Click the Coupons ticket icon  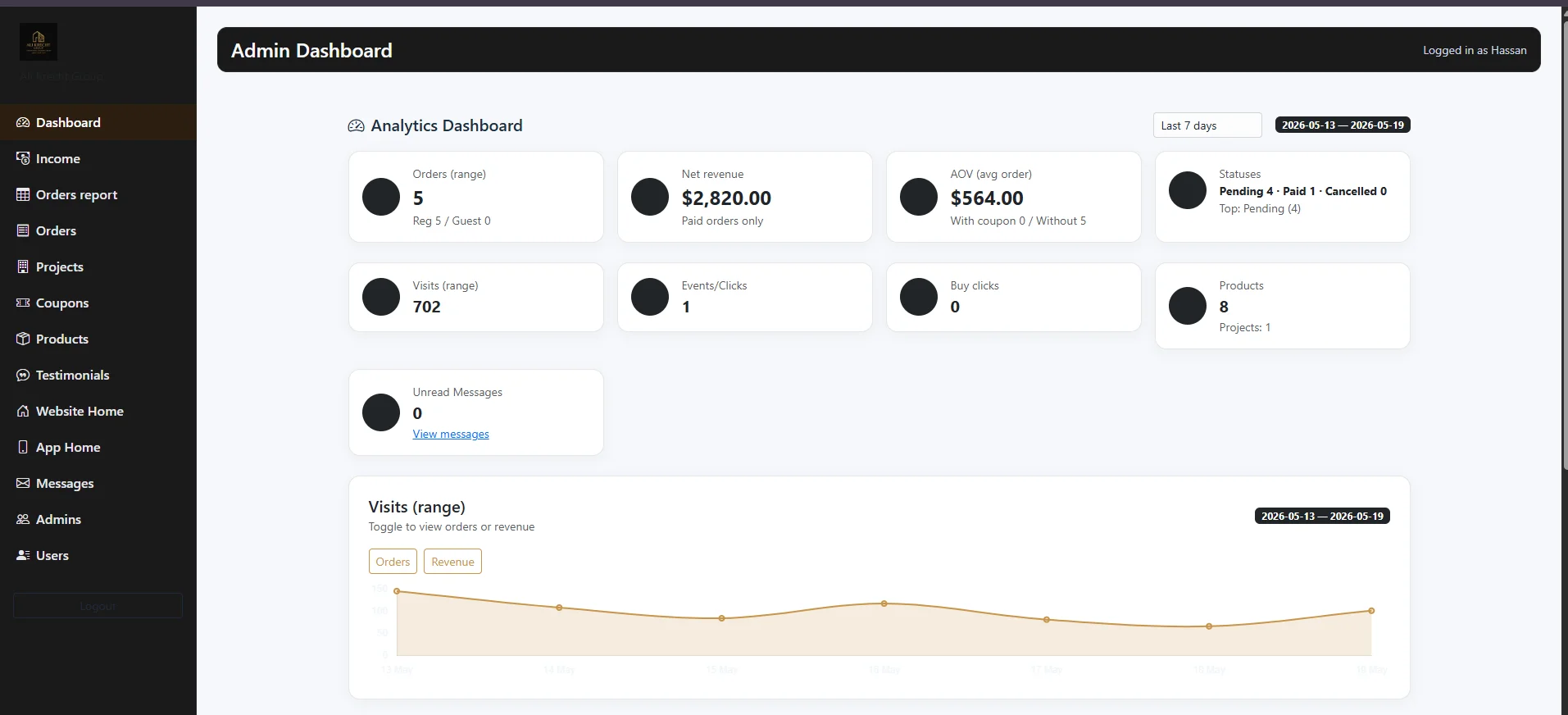coord(23,303)
